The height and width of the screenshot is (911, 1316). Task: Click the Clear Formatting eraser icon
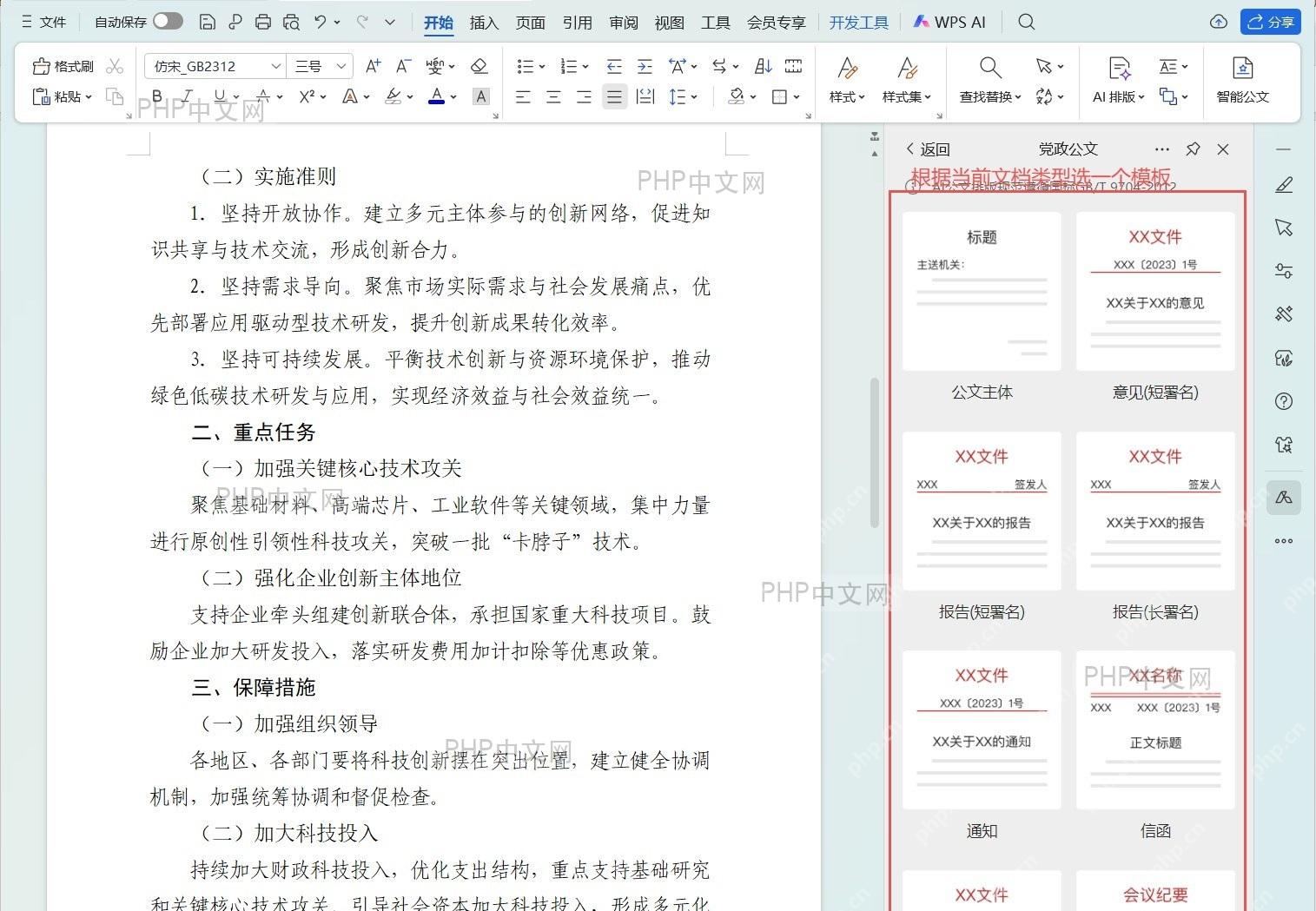479,66
